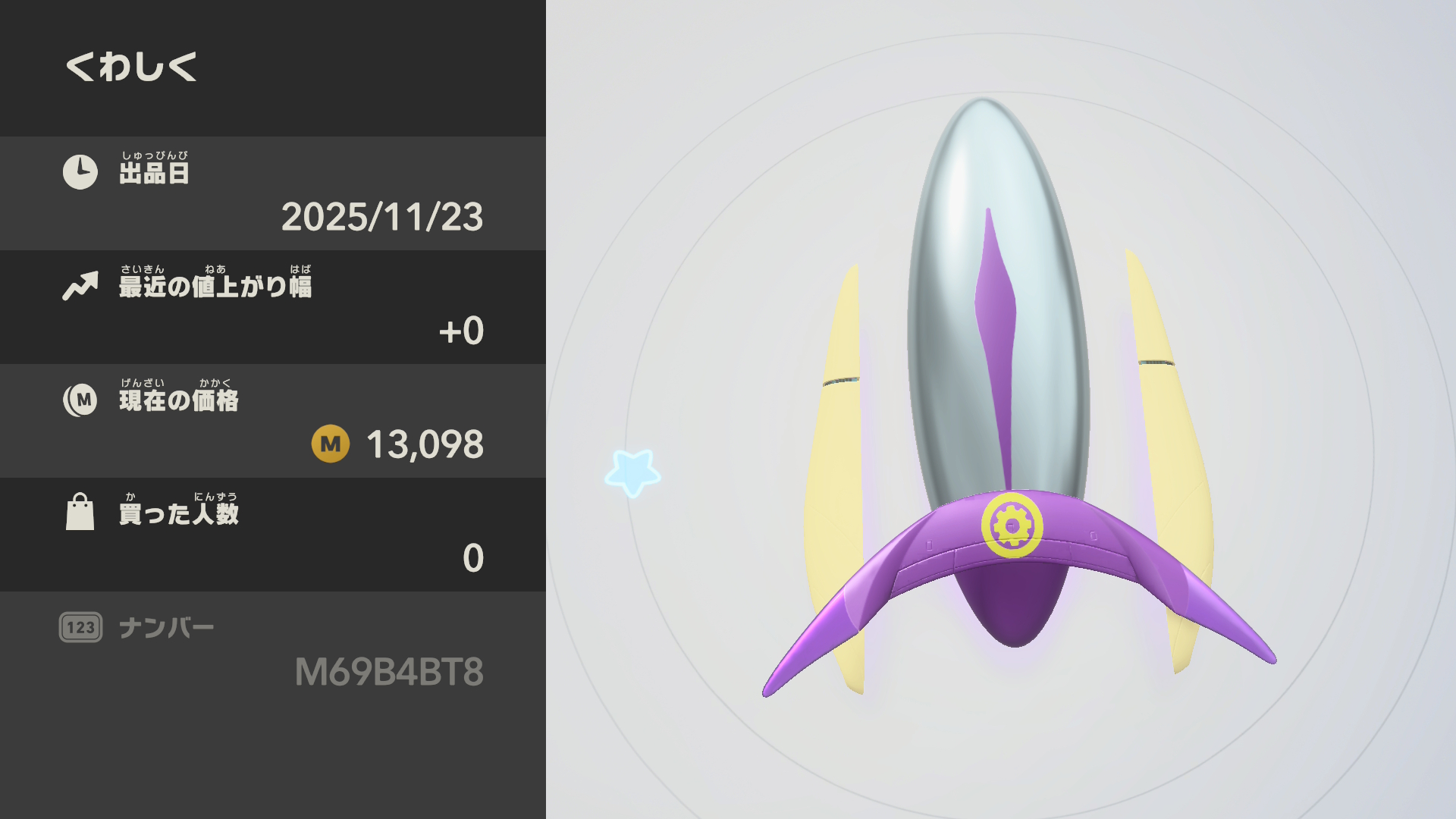Select the 買った人数 row
Screen dimensions: 1456x819
[273, 535]
